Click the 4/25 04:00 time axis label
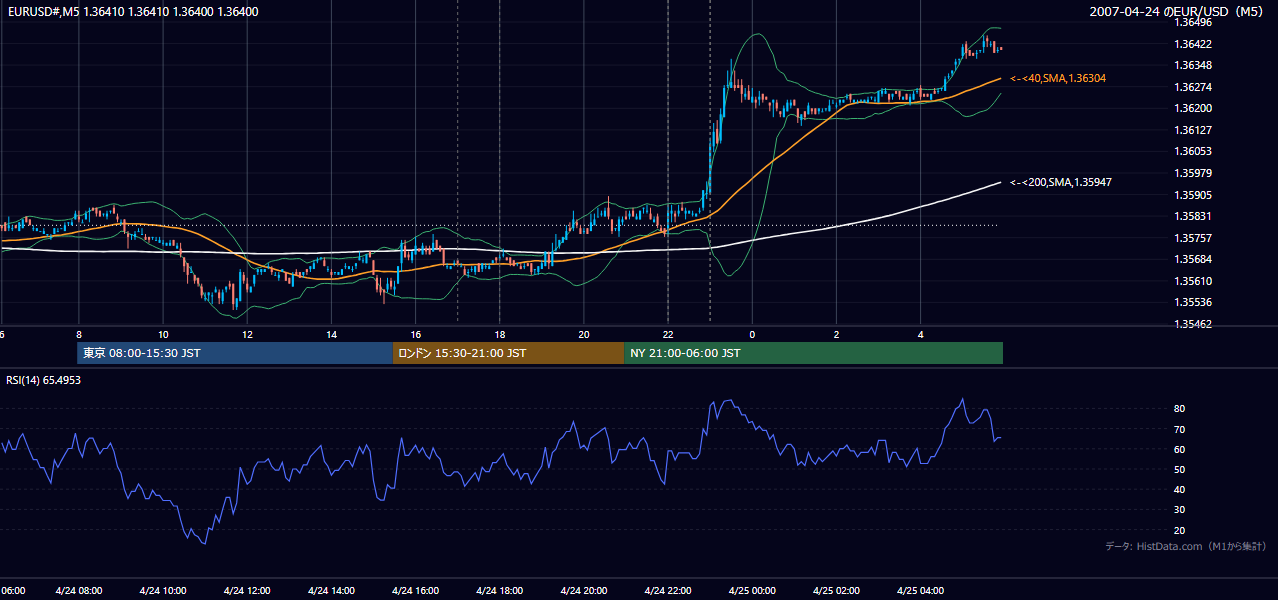Screen dimensions: 1278x600 (920, 591)
